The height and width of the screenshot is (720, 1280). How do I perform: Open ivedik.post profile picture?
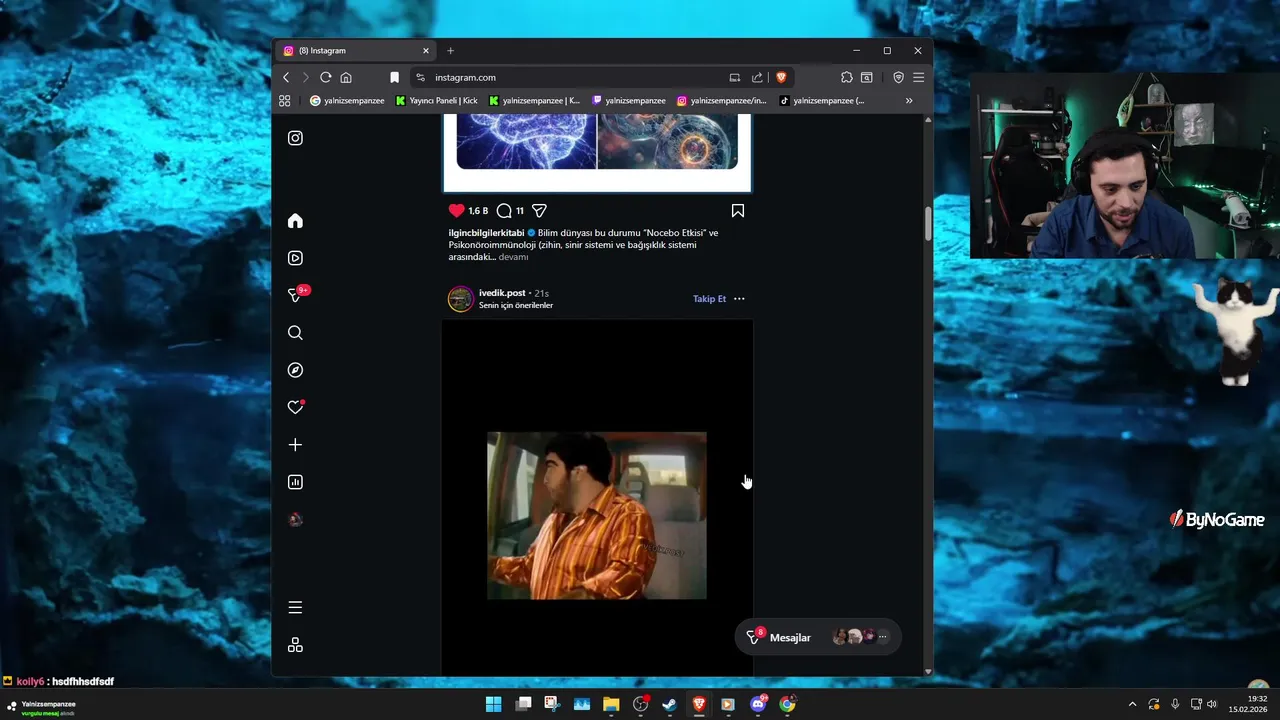pos(460,299)
